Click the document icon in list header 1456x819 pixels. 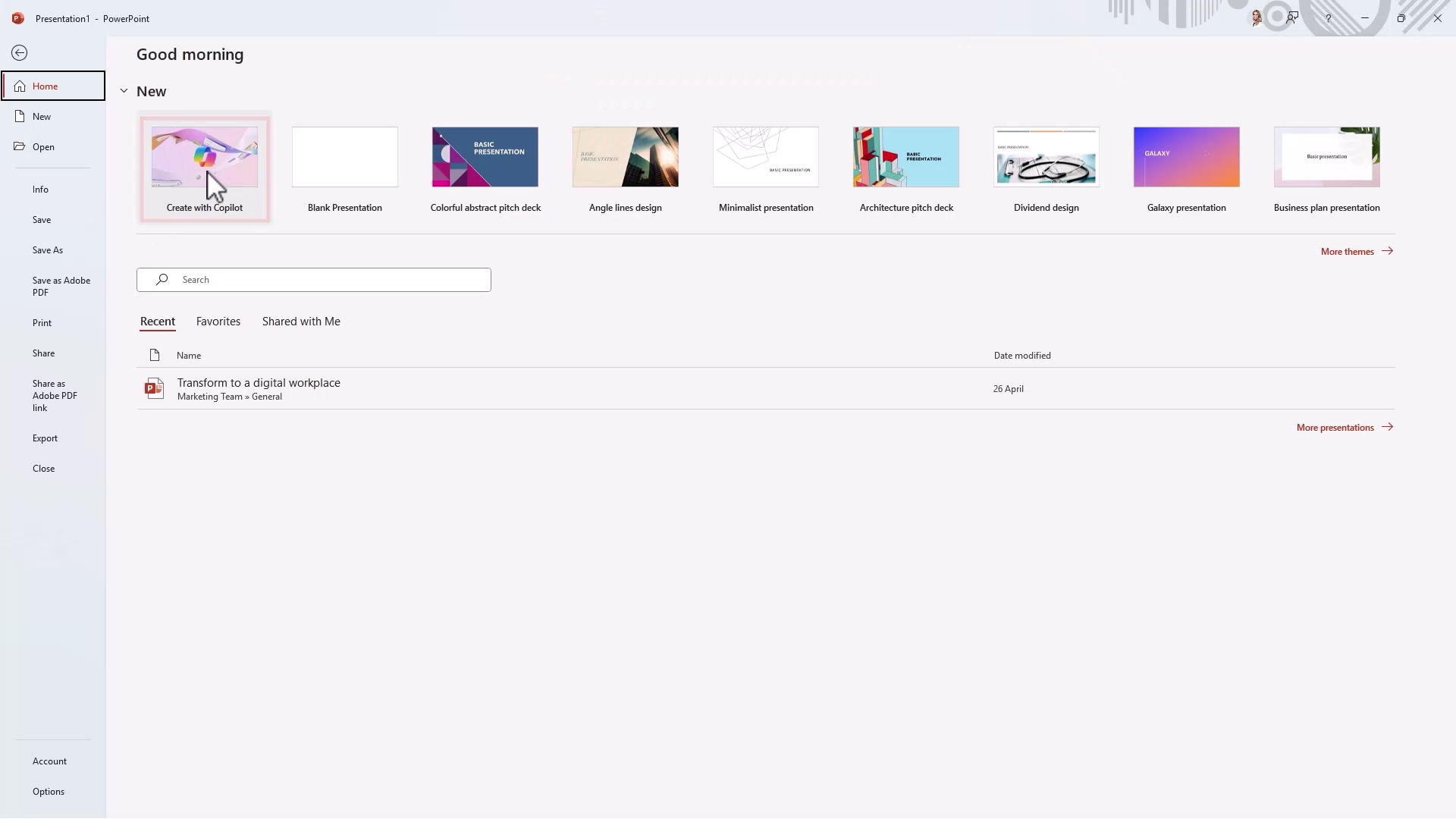(x=155, y=355)
